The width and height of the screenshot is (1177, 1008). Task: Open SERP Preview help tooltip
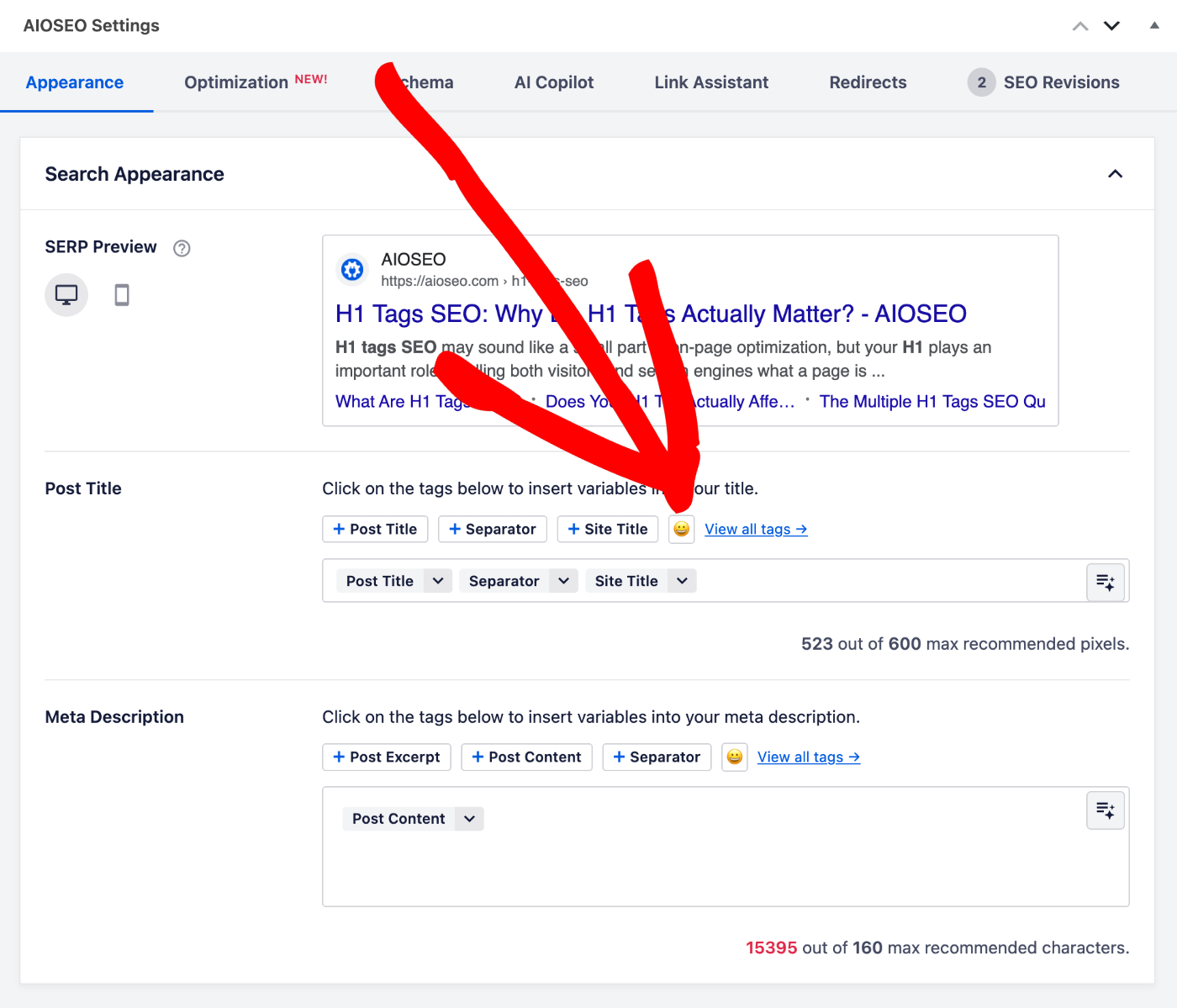click(182, 248)
